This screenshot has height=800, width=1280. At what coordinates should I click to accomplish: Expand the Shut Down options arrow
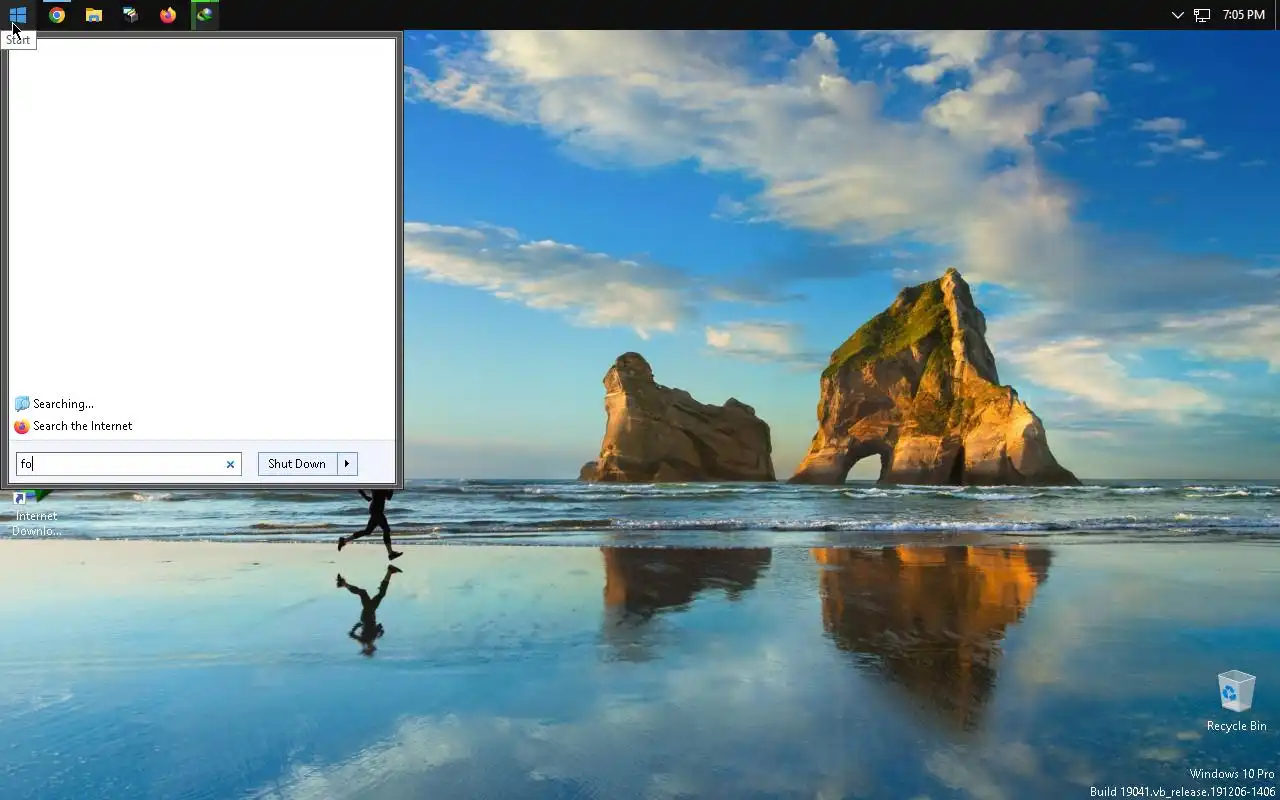point(347,464)
